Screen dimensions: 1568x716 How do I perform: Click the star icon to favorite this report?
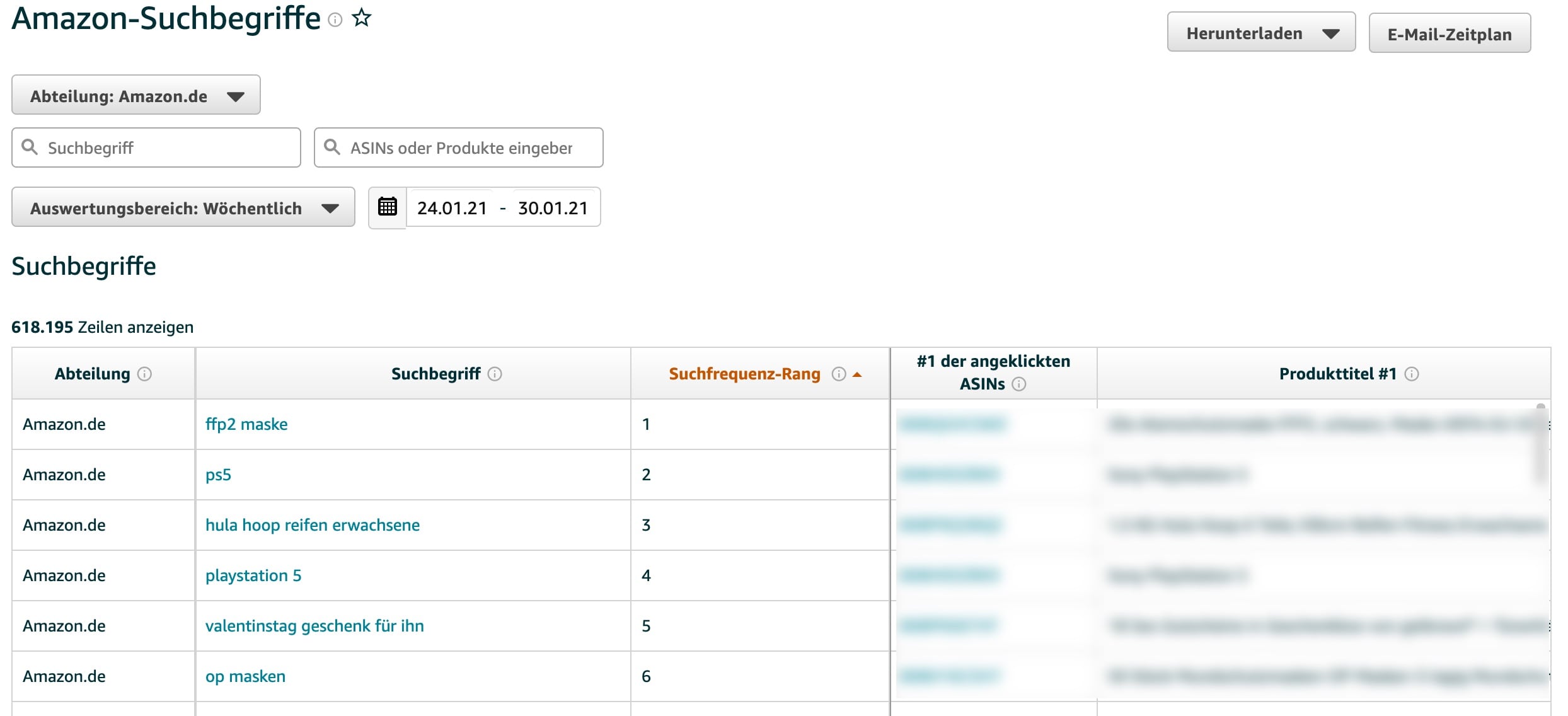click(x=361, y=18)
